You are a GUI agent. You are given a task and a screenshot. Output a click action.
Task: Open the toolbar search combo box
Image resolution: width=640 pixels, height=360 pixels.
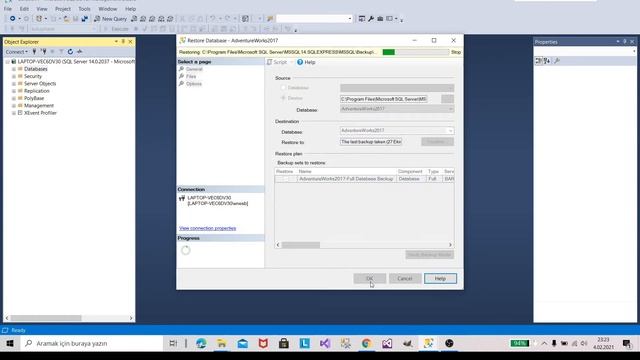pos(314,19)
